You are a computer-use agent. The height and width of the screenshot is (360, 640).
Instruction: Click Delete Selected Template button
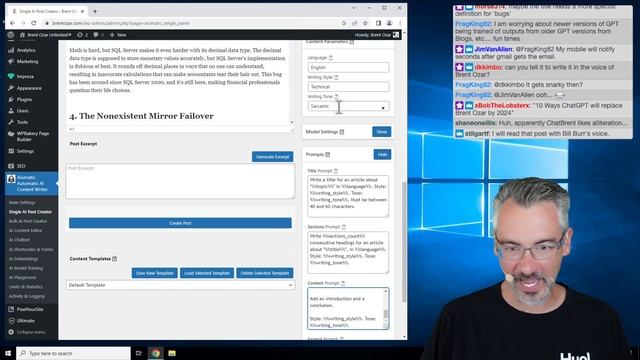pos(264,273)
